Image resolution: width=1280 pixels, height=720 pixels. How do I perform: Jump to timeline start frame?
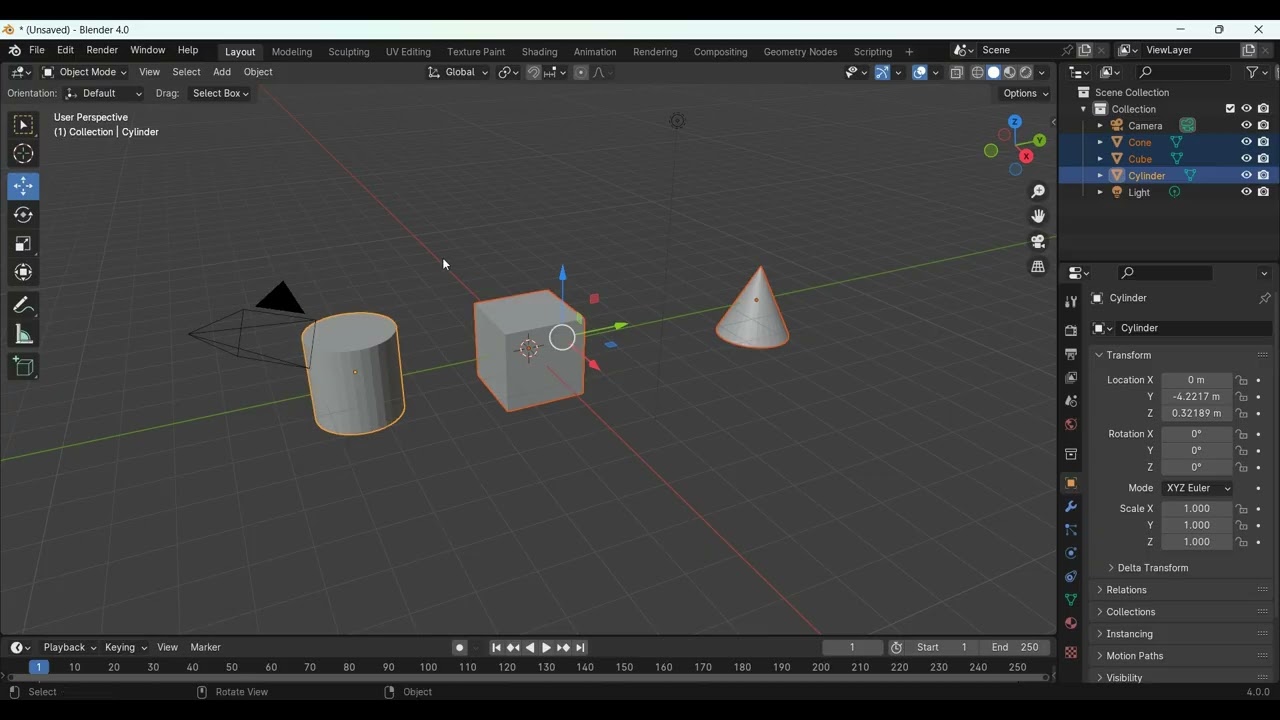[496, 648]
